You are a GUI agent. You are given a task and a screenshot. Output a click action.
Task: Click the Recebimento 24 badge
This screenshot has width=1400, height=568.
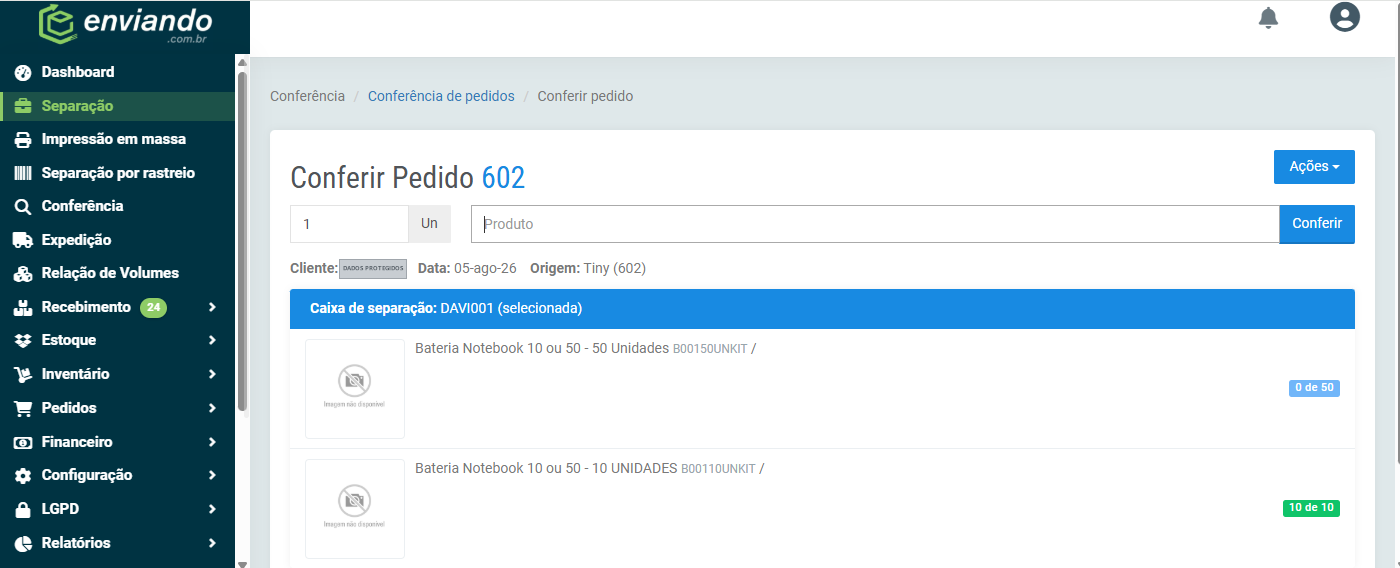(153, 307)
